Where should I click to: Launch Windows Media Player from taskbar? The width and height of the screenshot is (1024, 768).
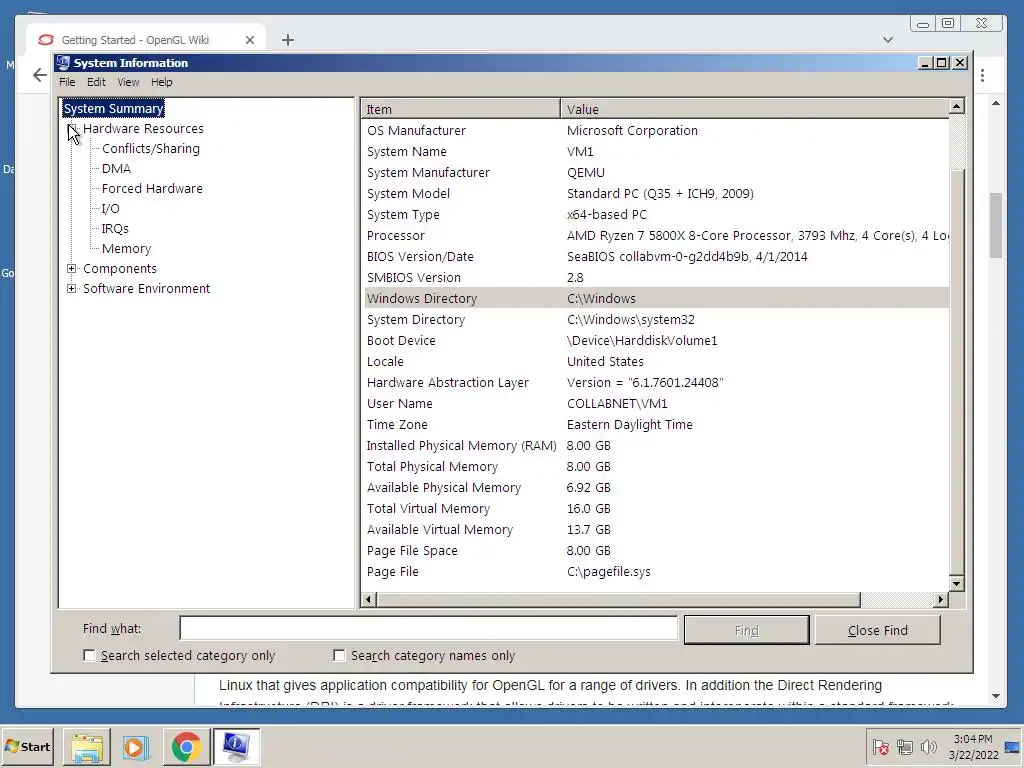[x=136, y=747]
